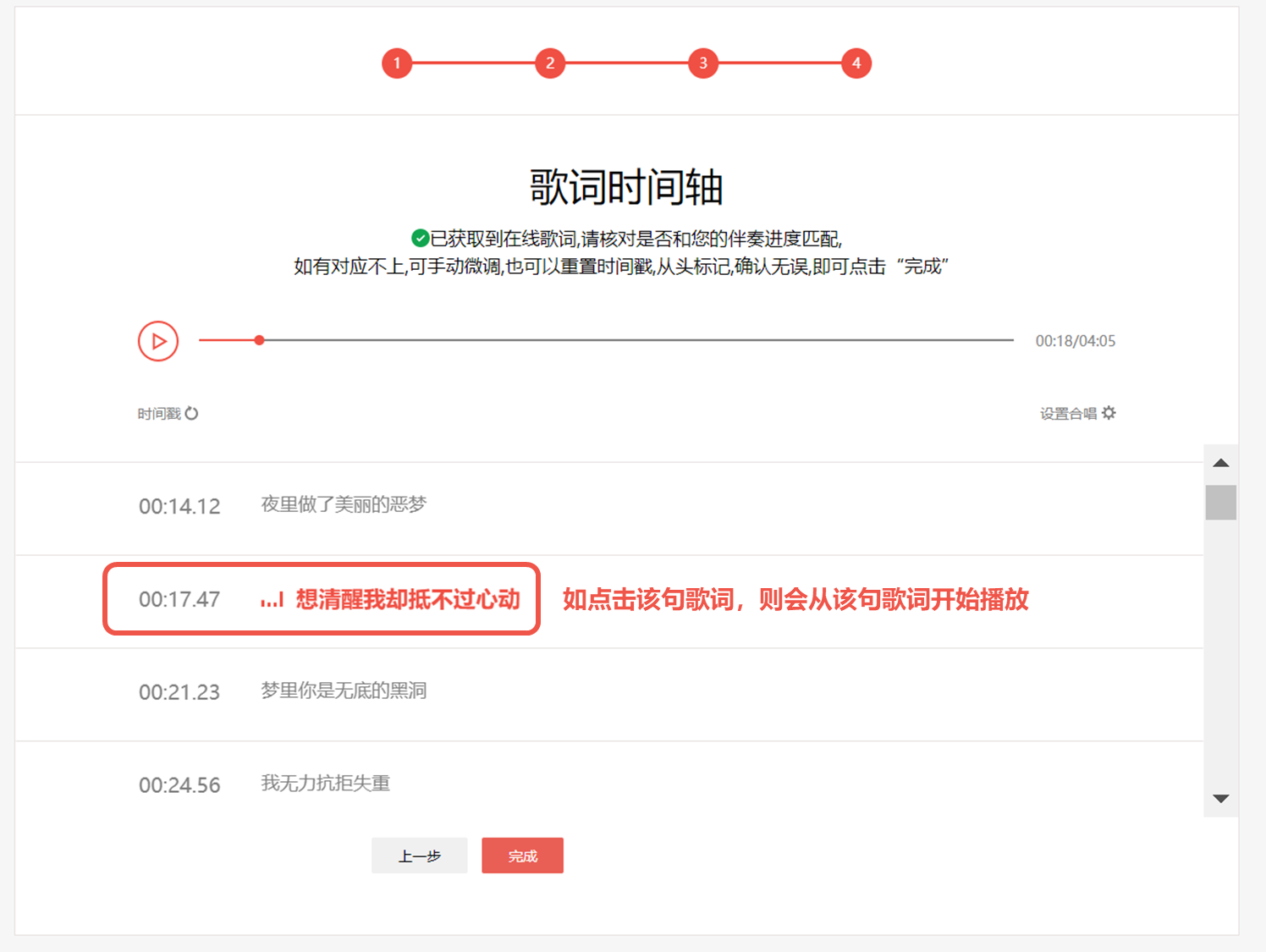Click the 时间戳 label to reset timestamps
Screen dimensions: 1266x952
(x=159, y=413)
